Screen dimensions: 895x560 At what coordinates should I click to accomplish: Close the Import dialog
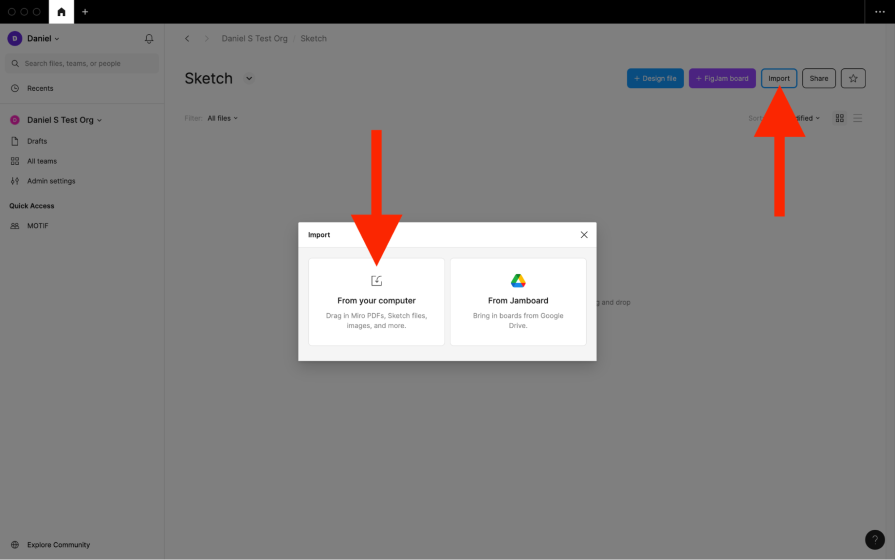pyautogui.click(x=584, y=235)
